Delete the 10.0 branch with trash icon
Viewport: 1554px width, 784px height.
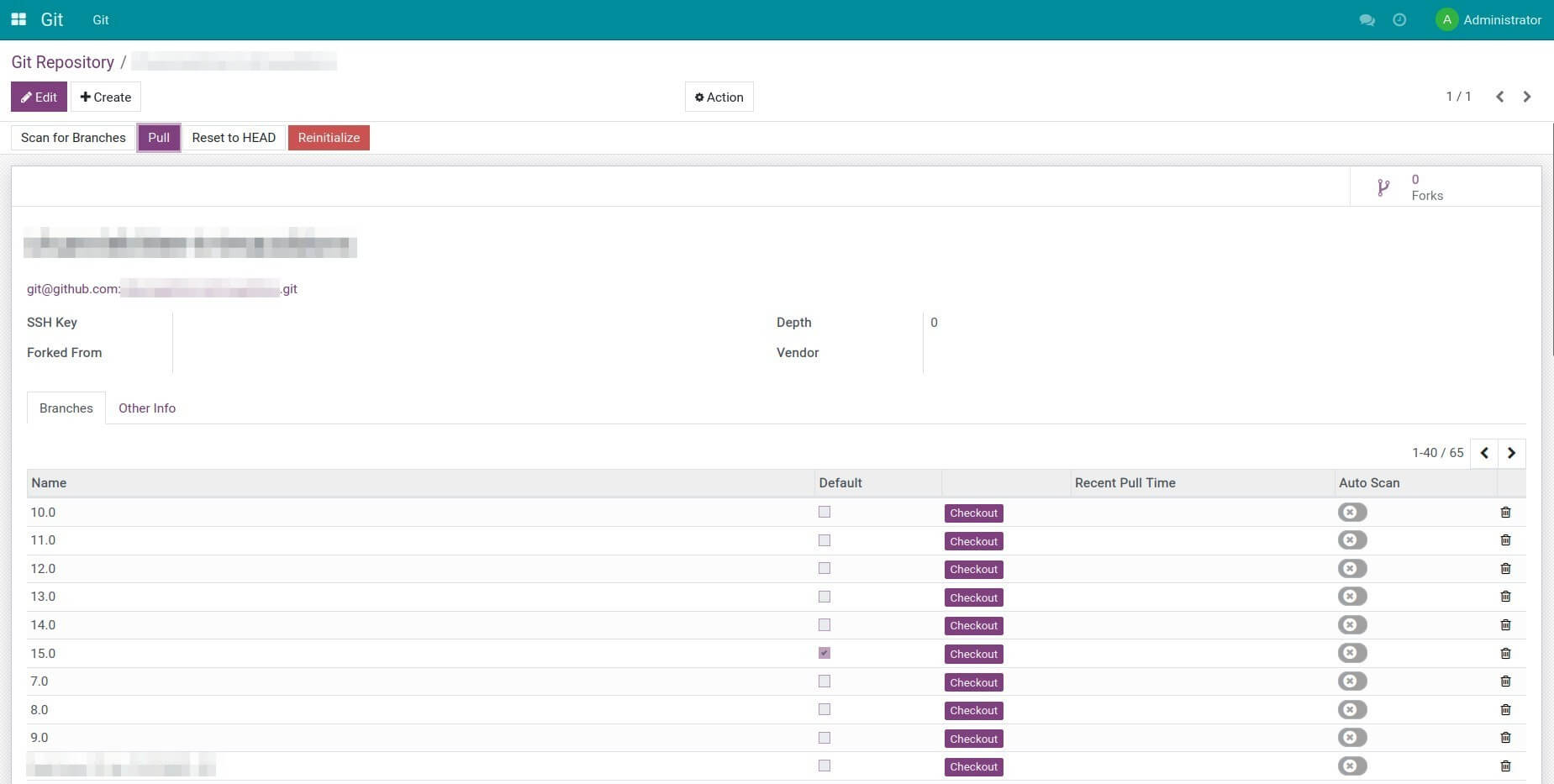click(x=1505, y=513)
